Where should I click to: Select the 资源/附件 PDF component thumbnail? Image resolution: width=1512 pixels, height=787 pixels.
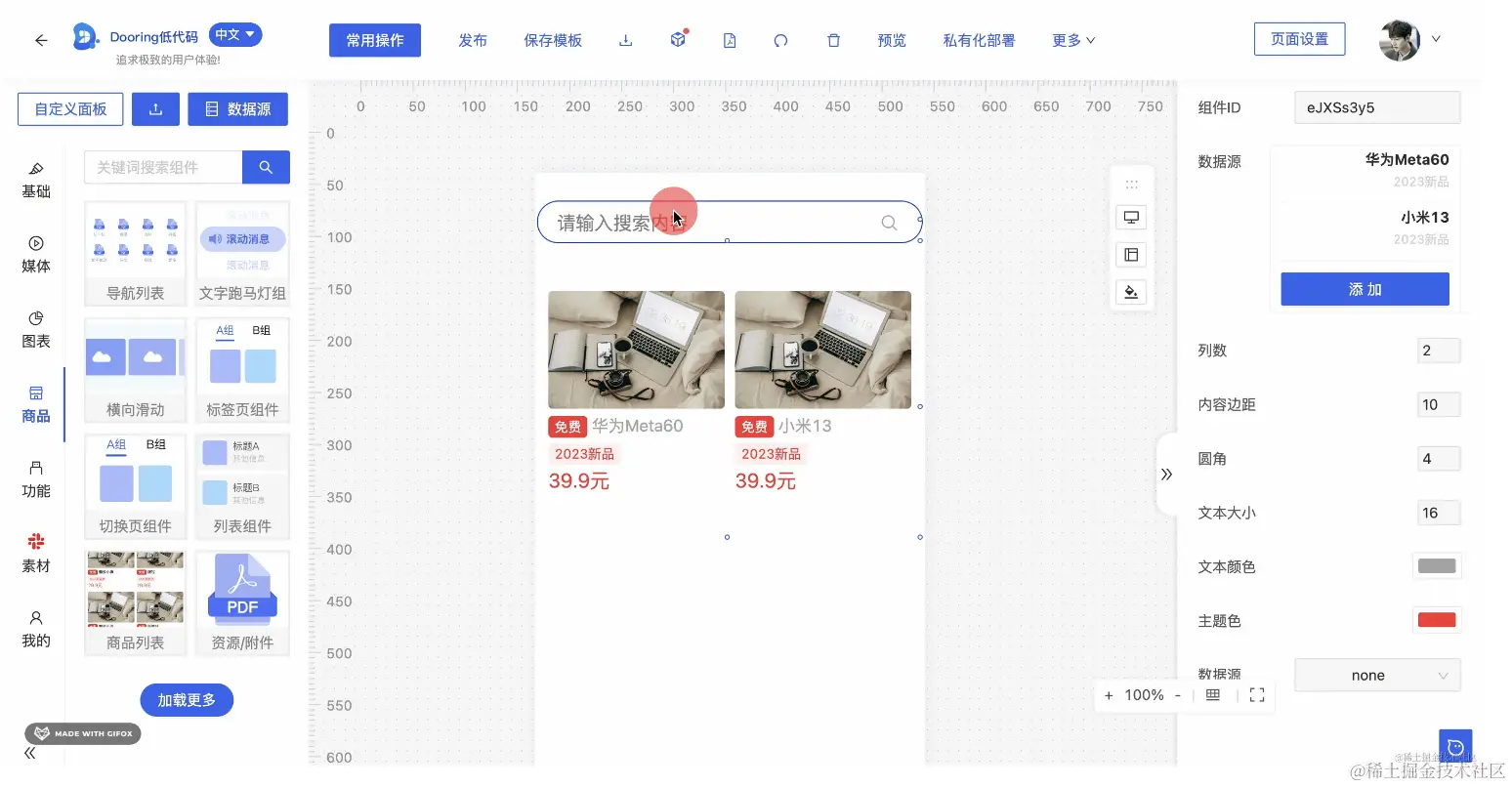[x=242, y=602]
